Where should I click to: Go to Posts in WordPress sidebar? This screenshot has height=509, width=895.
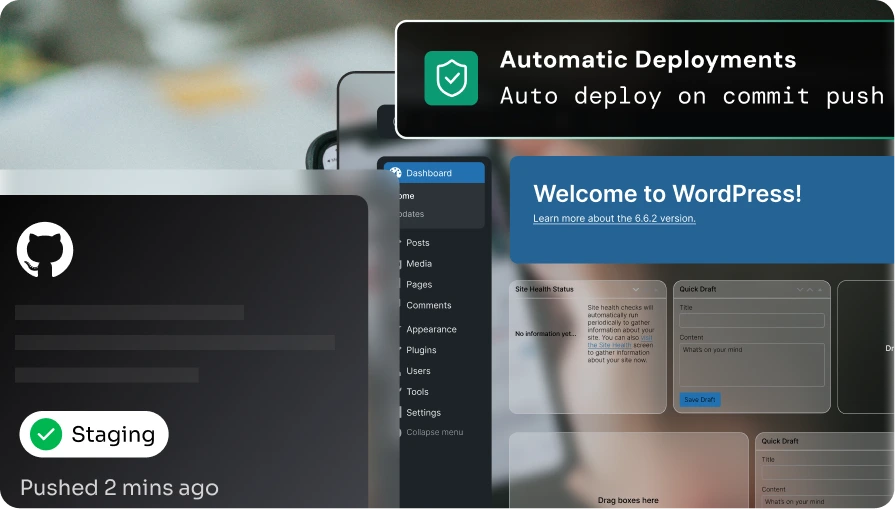pos(417,243)
